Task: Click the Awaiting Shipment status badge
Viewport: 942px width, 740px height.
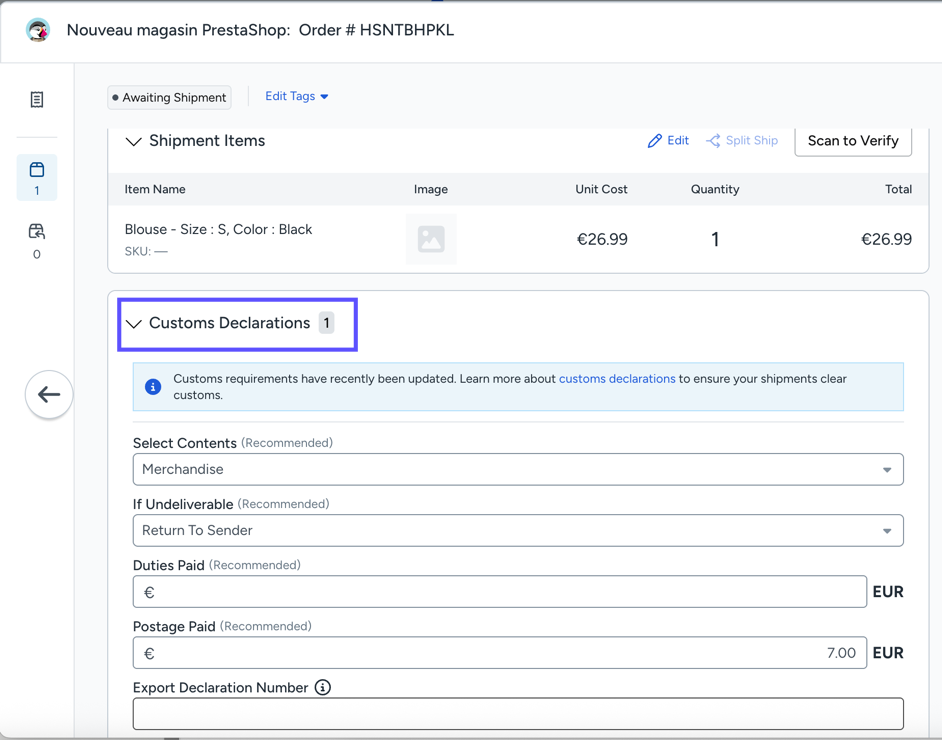Action: [x=169, y=97]
